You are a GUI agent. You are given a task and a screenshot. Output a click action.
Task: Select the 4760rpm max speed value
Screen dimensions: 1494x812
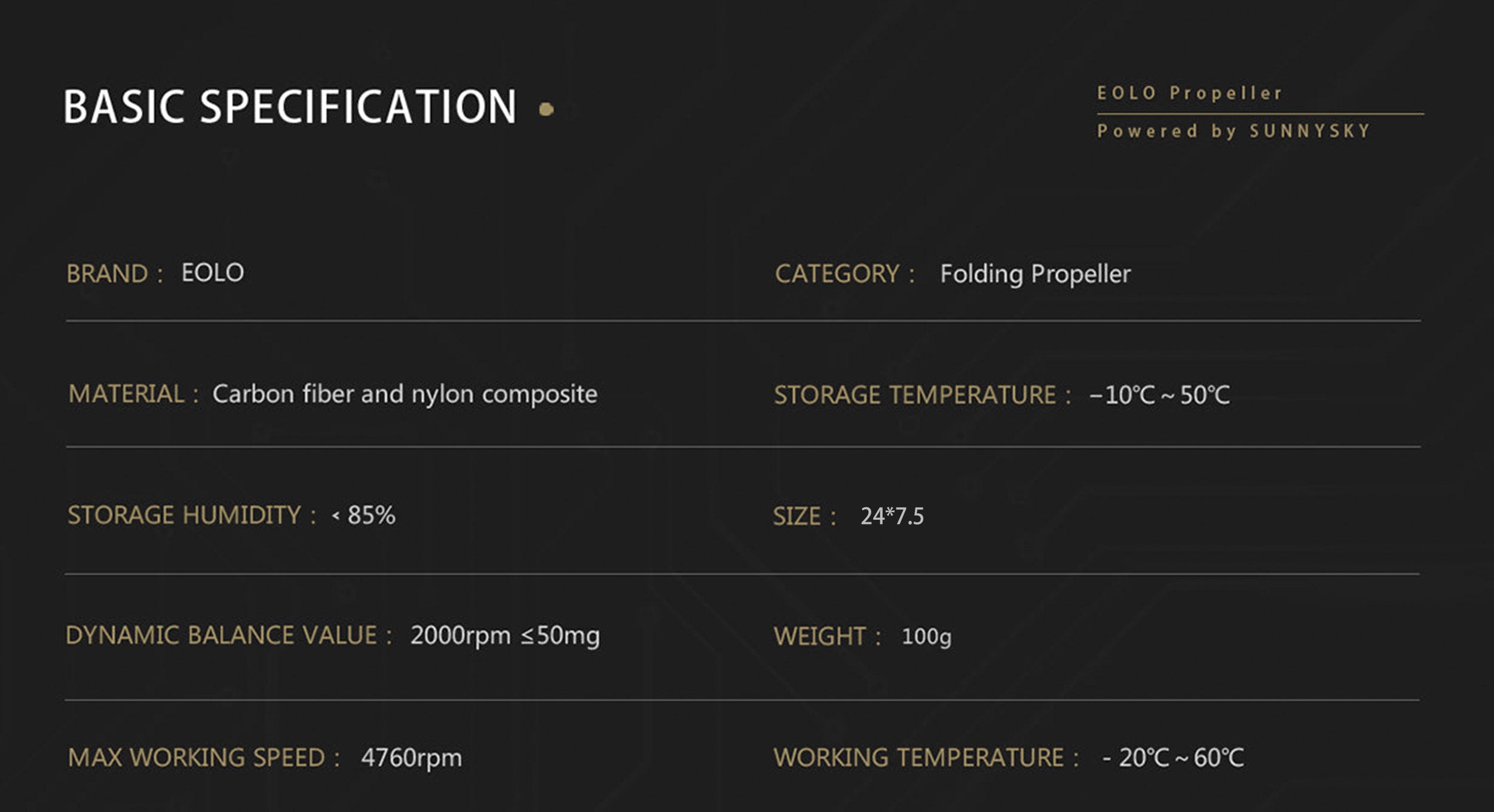point(411,758)
